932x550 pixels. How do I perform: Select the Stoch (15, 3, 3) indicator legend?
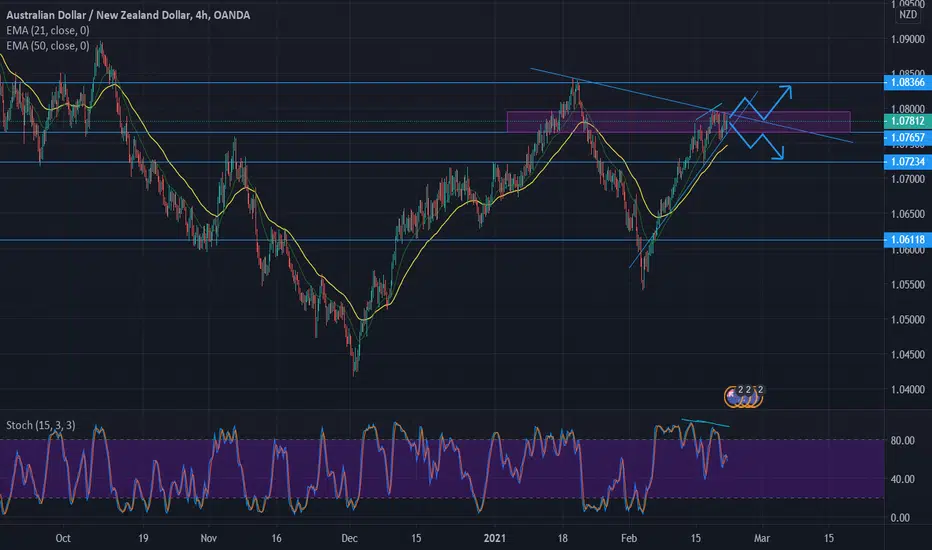(40, 425)
